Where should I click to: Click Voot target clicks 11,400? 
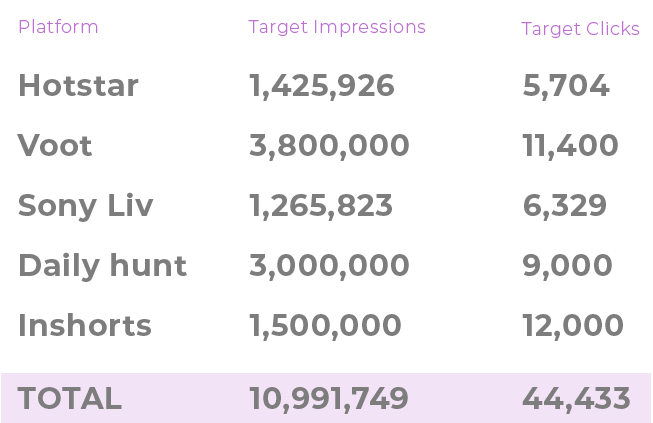(570, 146)
